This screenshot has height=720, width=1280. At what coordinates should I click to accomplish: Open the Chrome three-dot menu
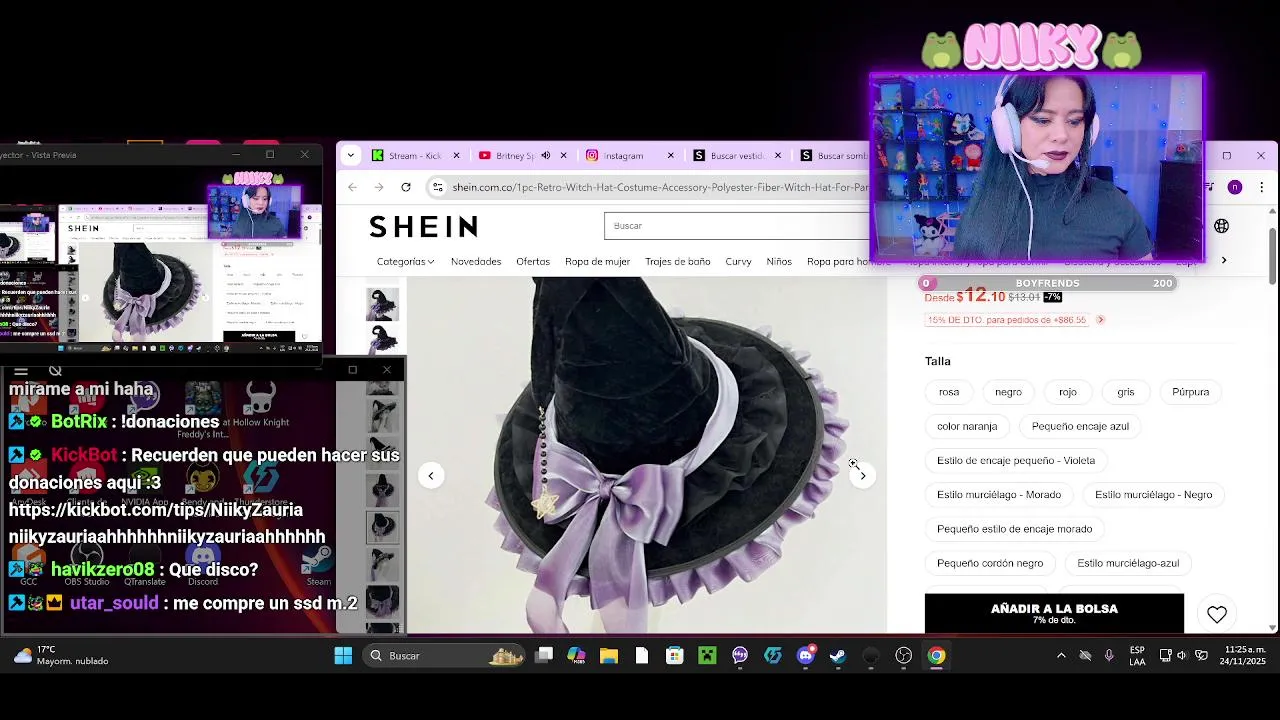pyautogui.click(x=1262, y=187)
